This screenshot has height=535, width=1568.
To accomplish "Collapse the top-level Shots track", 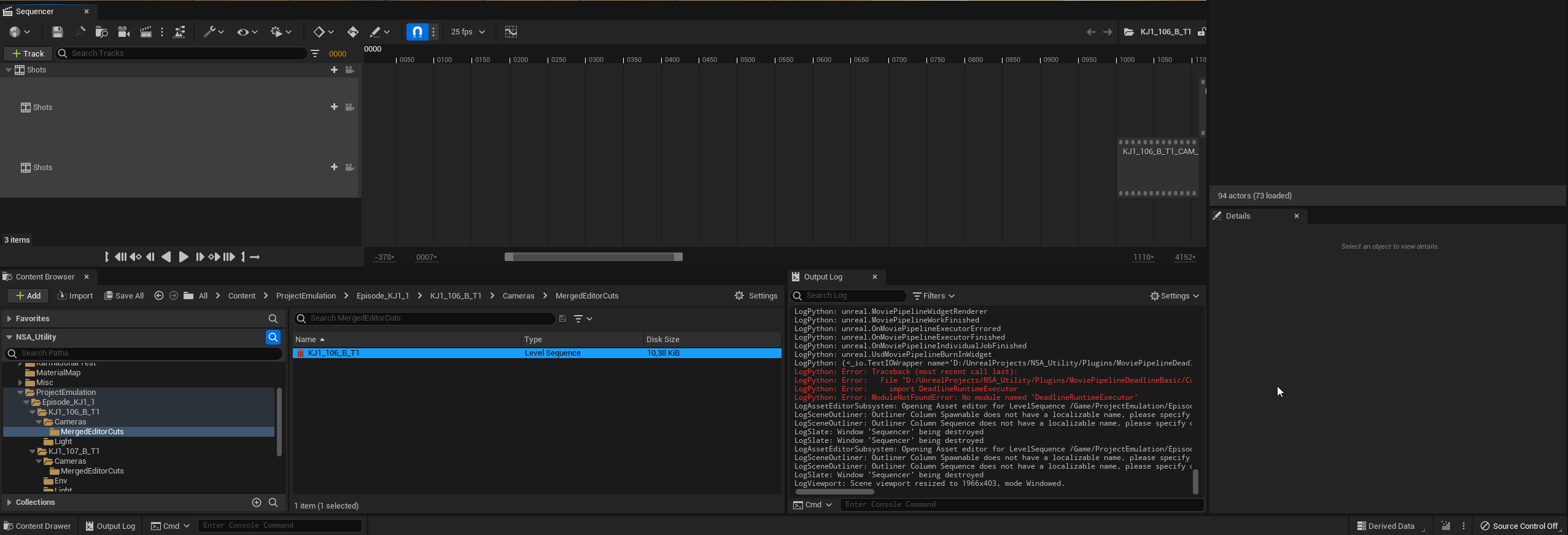I will click(x=9, y=70).
